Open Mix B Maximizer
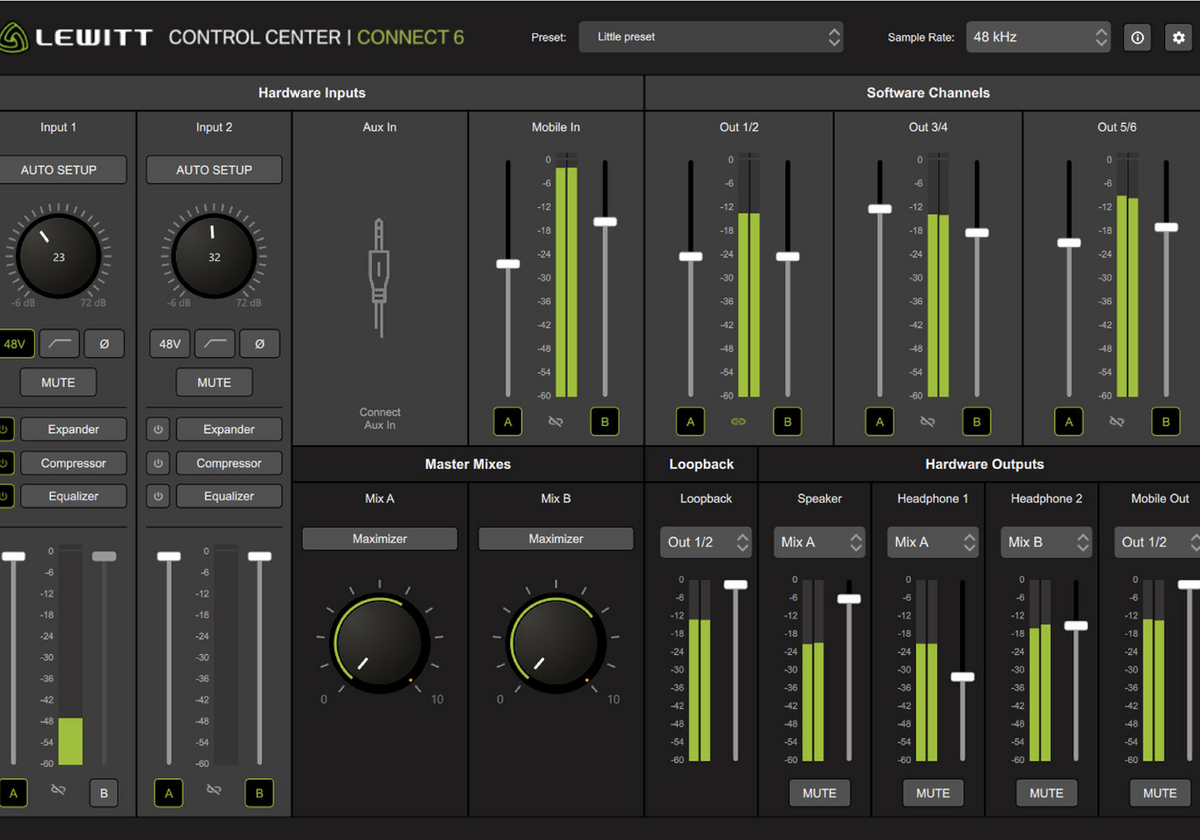The image size is (1200, 840). (556, 539)
